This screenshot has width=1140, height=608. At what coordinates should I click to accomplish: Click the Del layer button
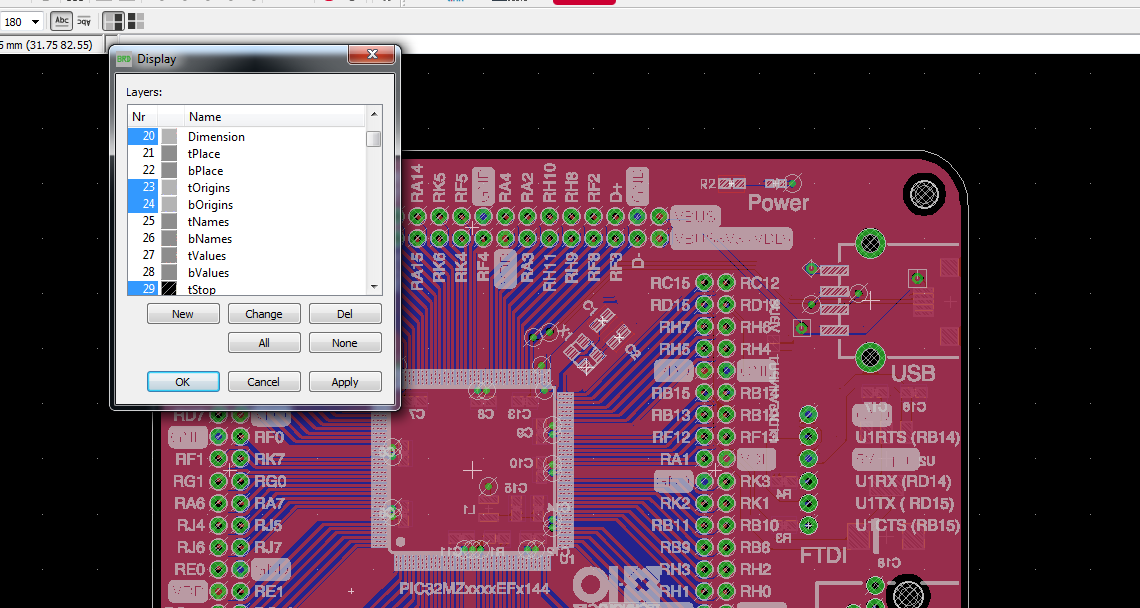345,314
